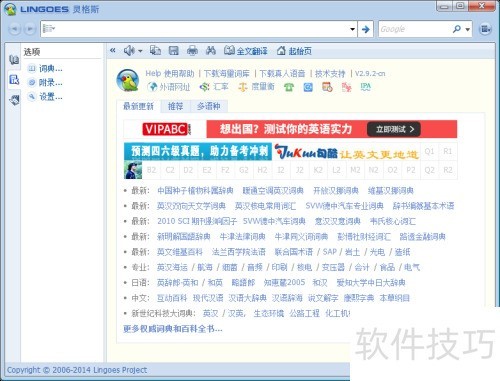Click the magnifier search icon
The width and height of the screenshot is (500, 381).
[457, 29]
